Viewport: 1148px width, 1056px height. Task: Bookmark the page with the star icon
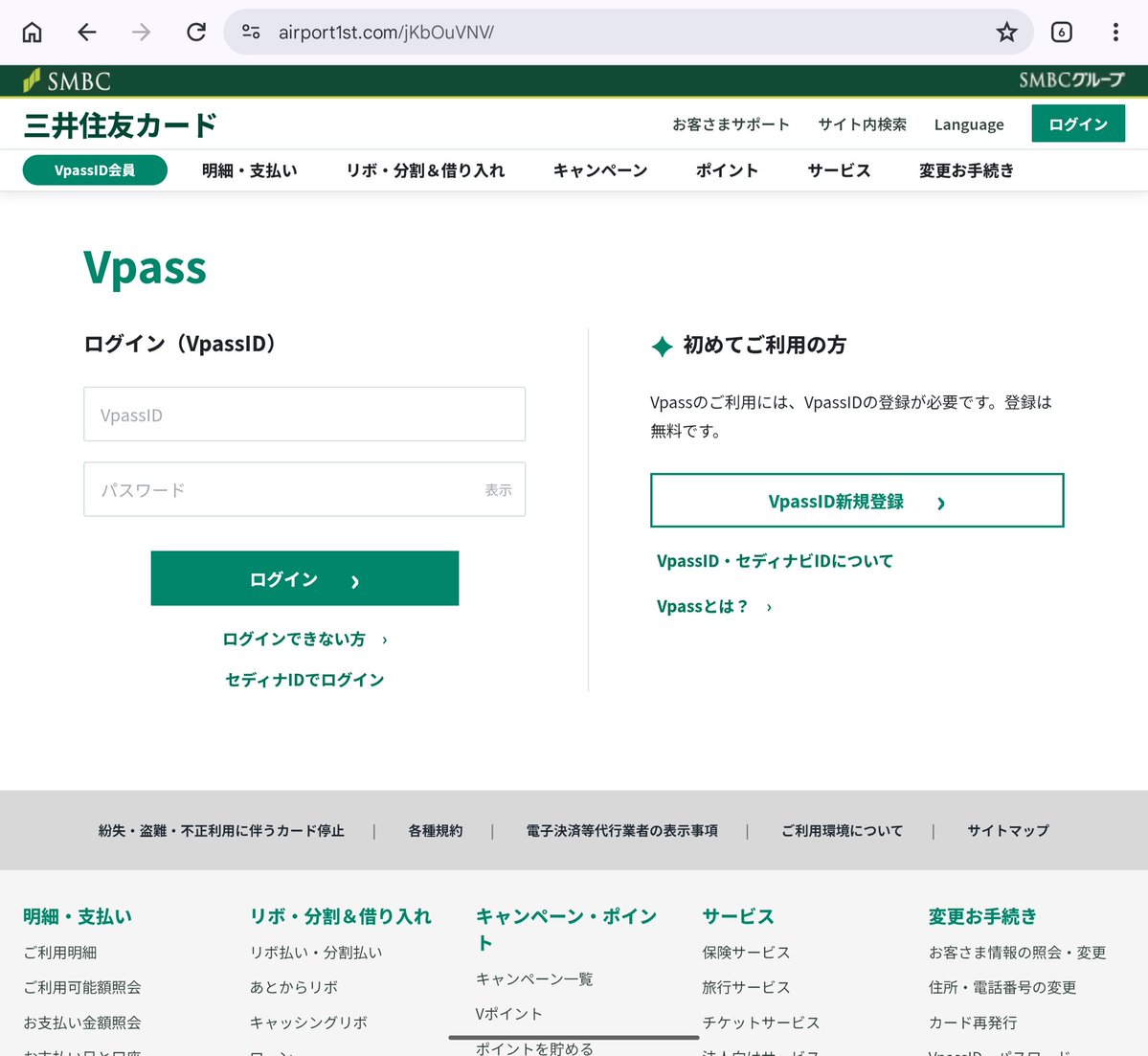tap(1006, 33)
